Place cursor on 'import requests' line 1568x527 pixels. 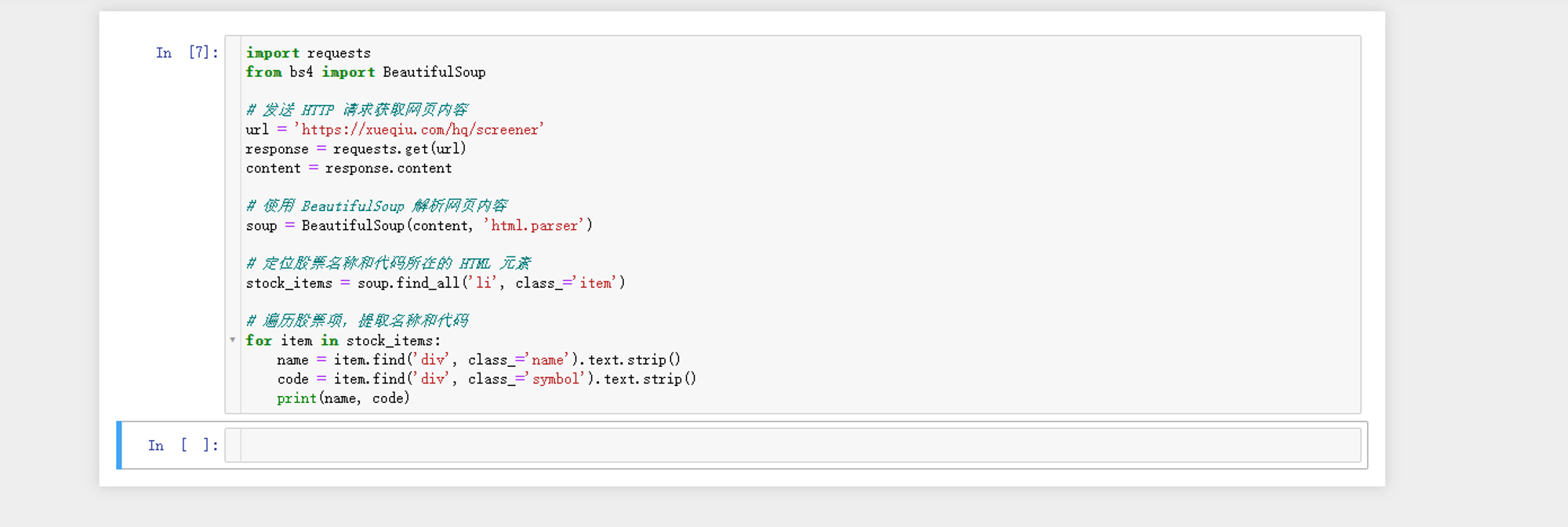pyautogui.click(x=308, y=53)
